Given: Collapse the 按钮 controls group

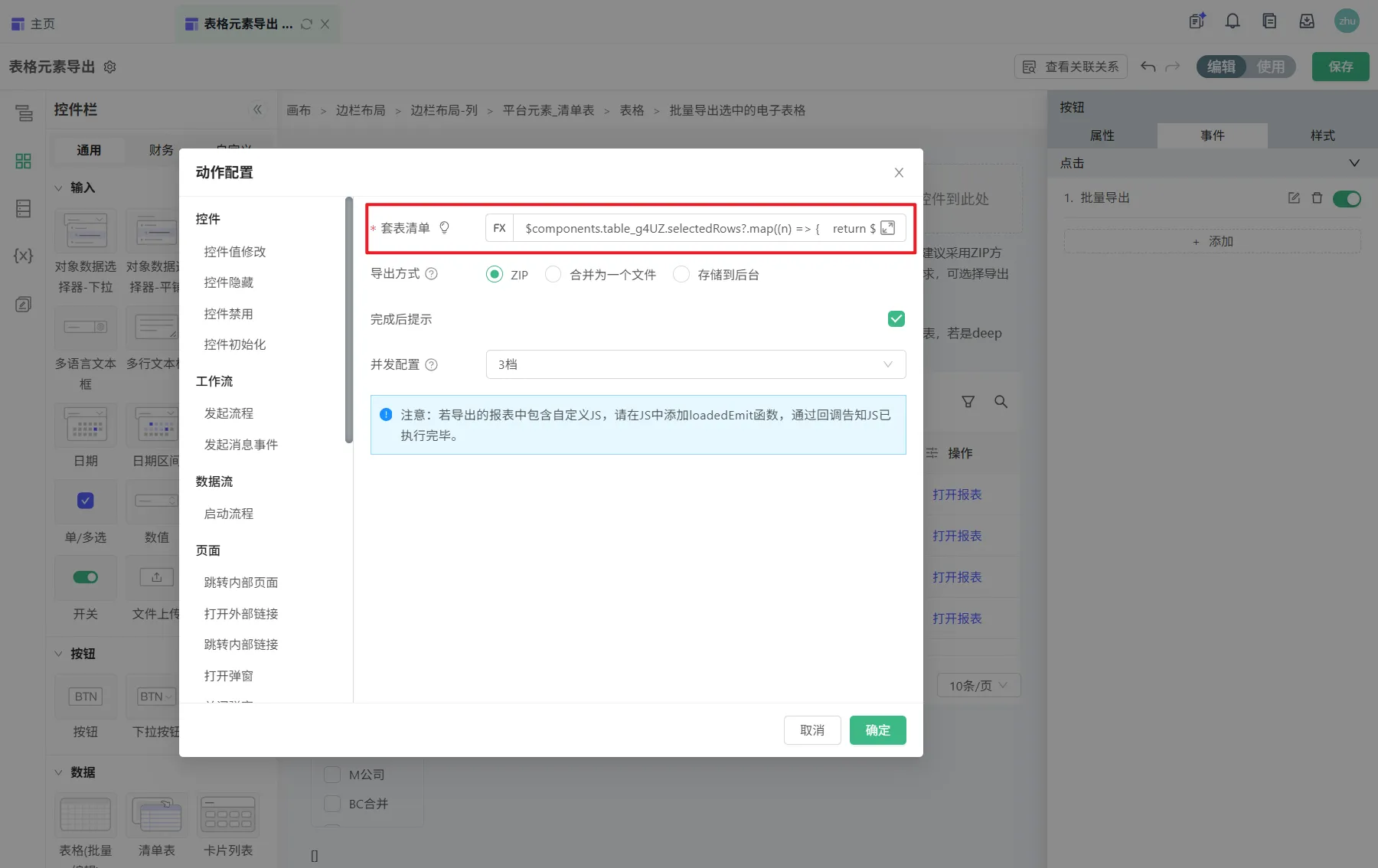Looking at the screenshot, I should click(59, 654).
